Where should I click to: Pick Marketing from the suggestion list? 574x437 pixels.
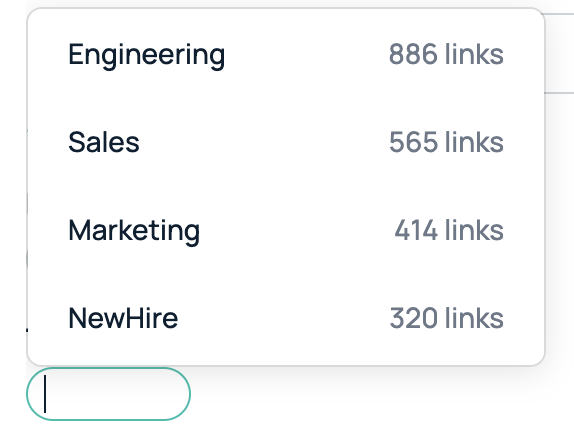point(286,230)
